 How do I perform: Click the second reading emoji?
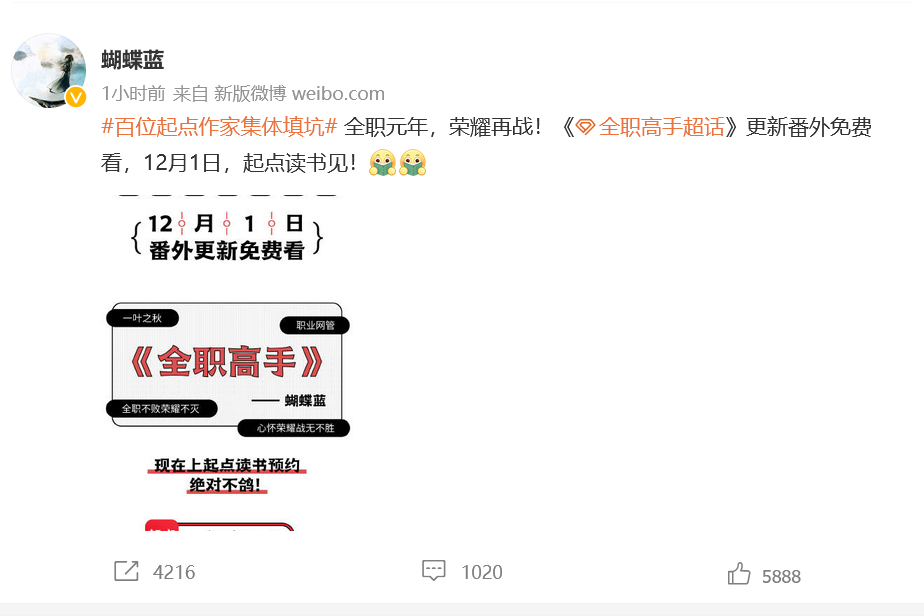pos(412,163)
